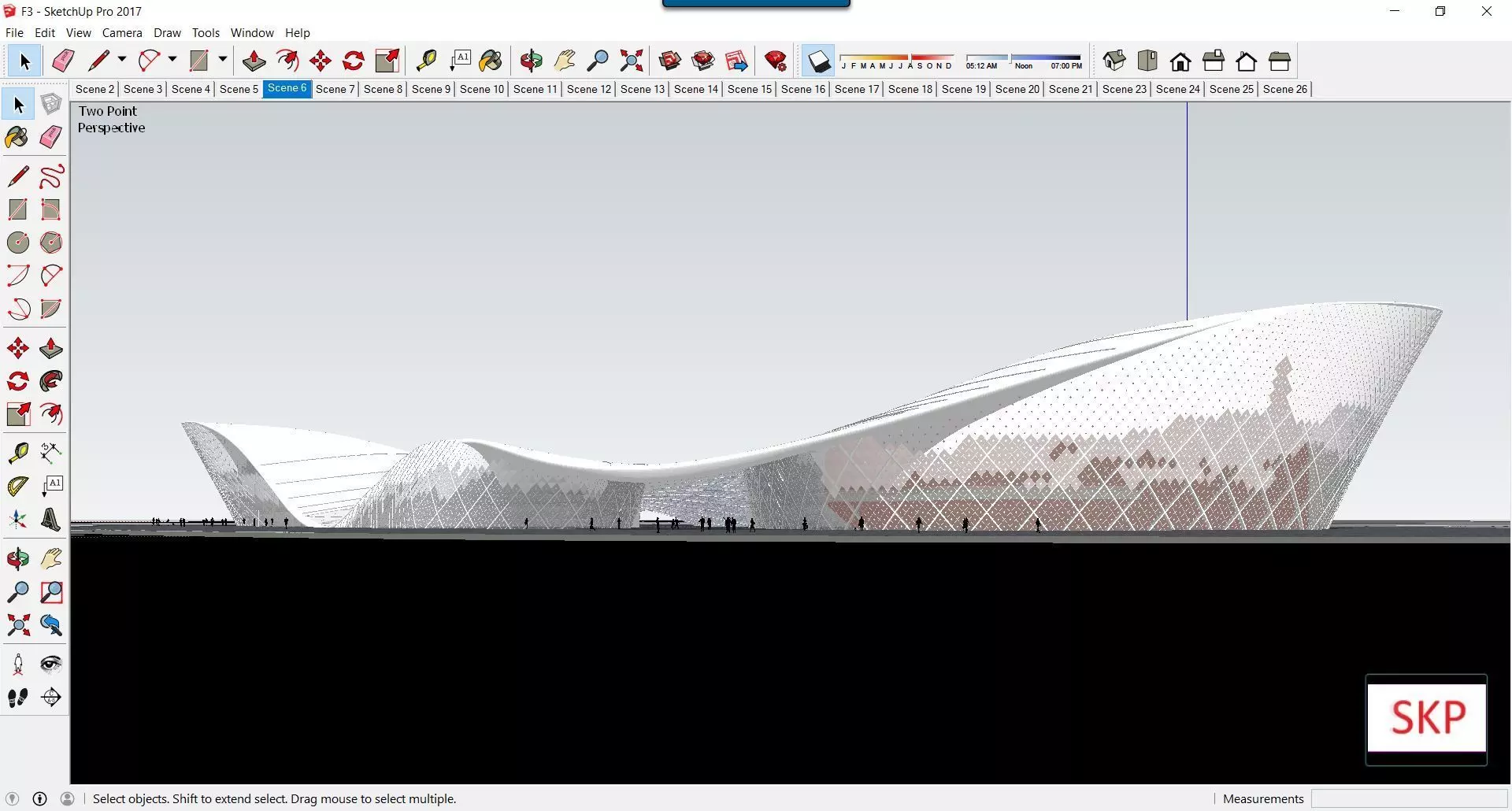Choose the Circle tool
Viewport: 1512px width, 811px height.
(18, 243)
